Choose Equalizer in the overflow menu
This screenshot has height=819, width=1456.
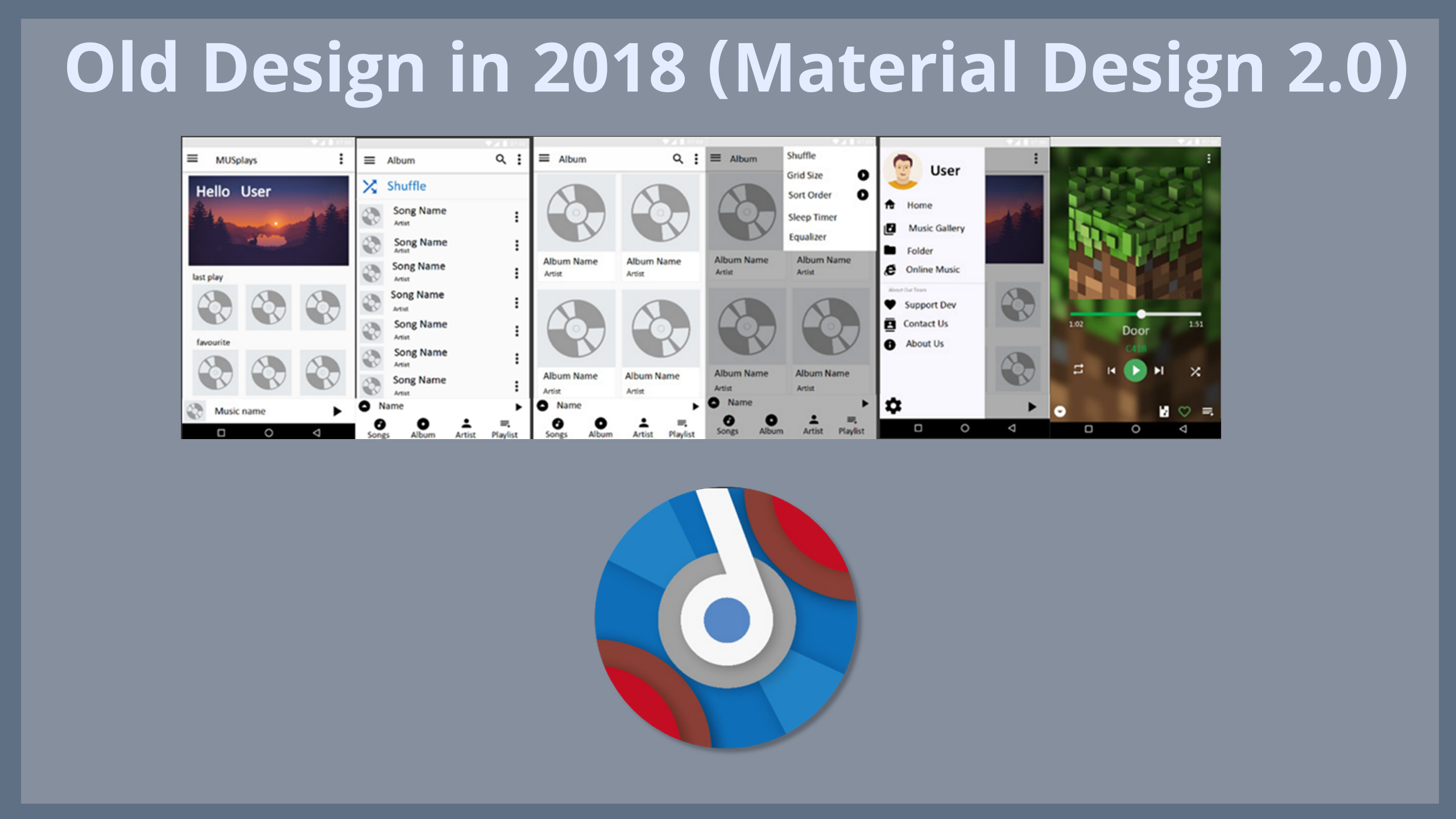[808, 237]
